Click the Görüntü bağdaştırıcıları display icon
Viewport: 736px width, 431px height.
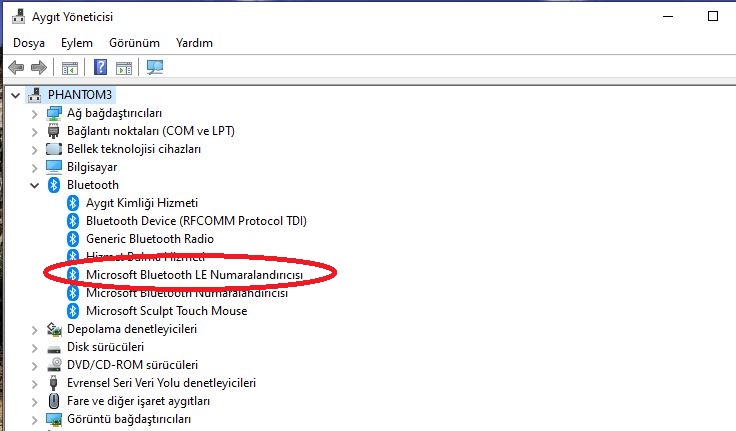[54, 419]
